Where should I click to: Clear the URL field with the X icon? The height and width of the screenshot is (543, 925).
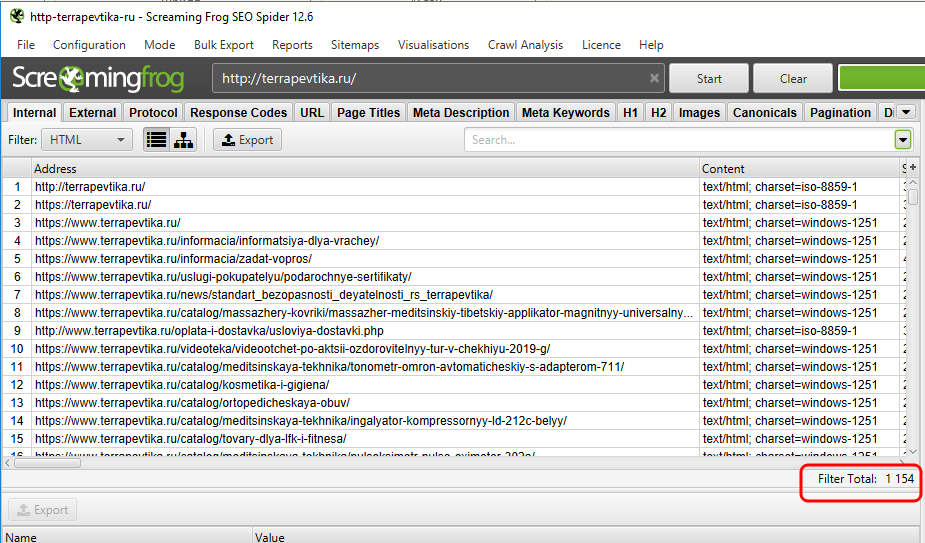(654, 78)
